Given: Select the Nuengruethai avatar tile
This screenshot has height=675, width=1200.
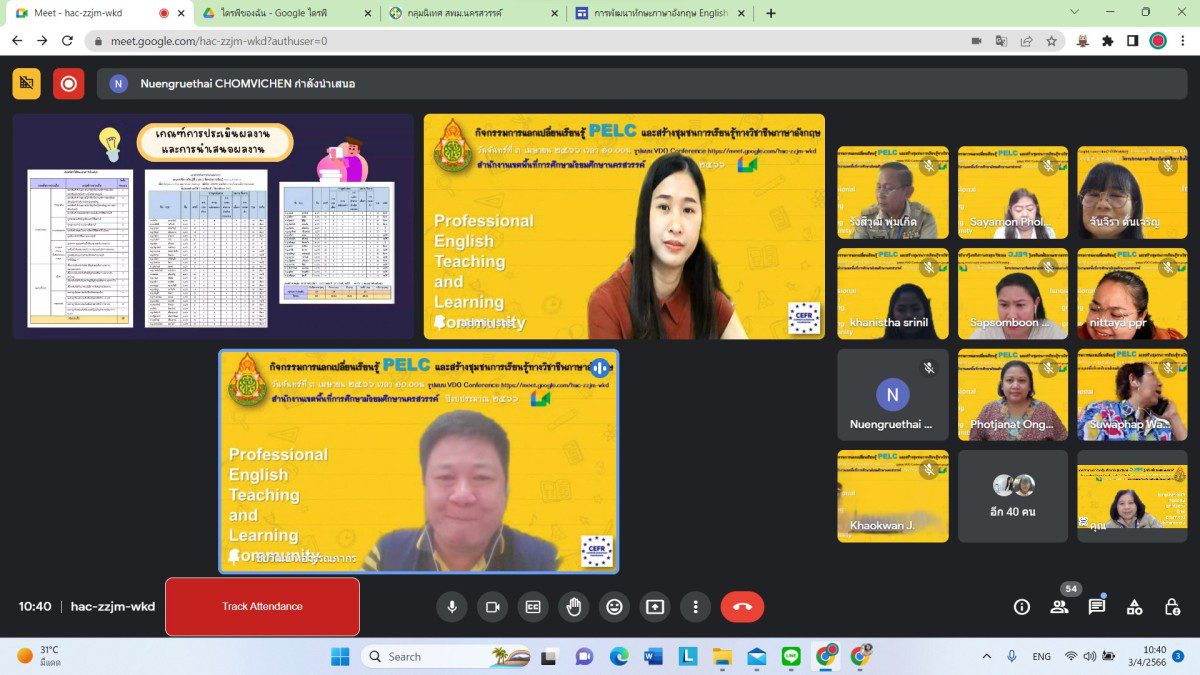Looking at the screenshot, I should pyautogui.click(x=893, y=395).
